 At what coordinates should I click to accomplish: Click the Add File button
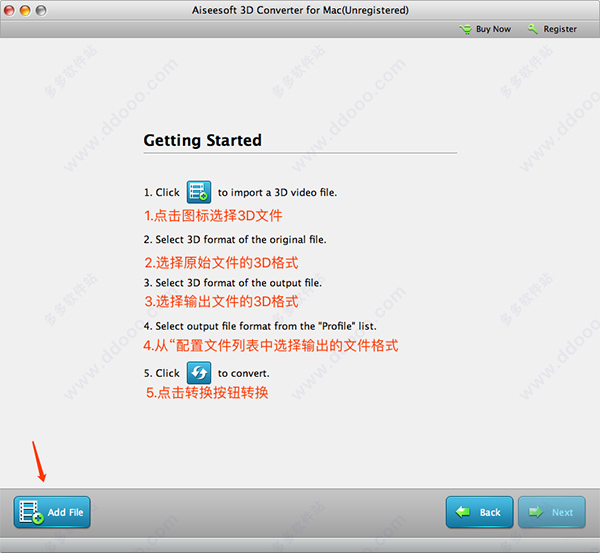click(x=52, y=512)
